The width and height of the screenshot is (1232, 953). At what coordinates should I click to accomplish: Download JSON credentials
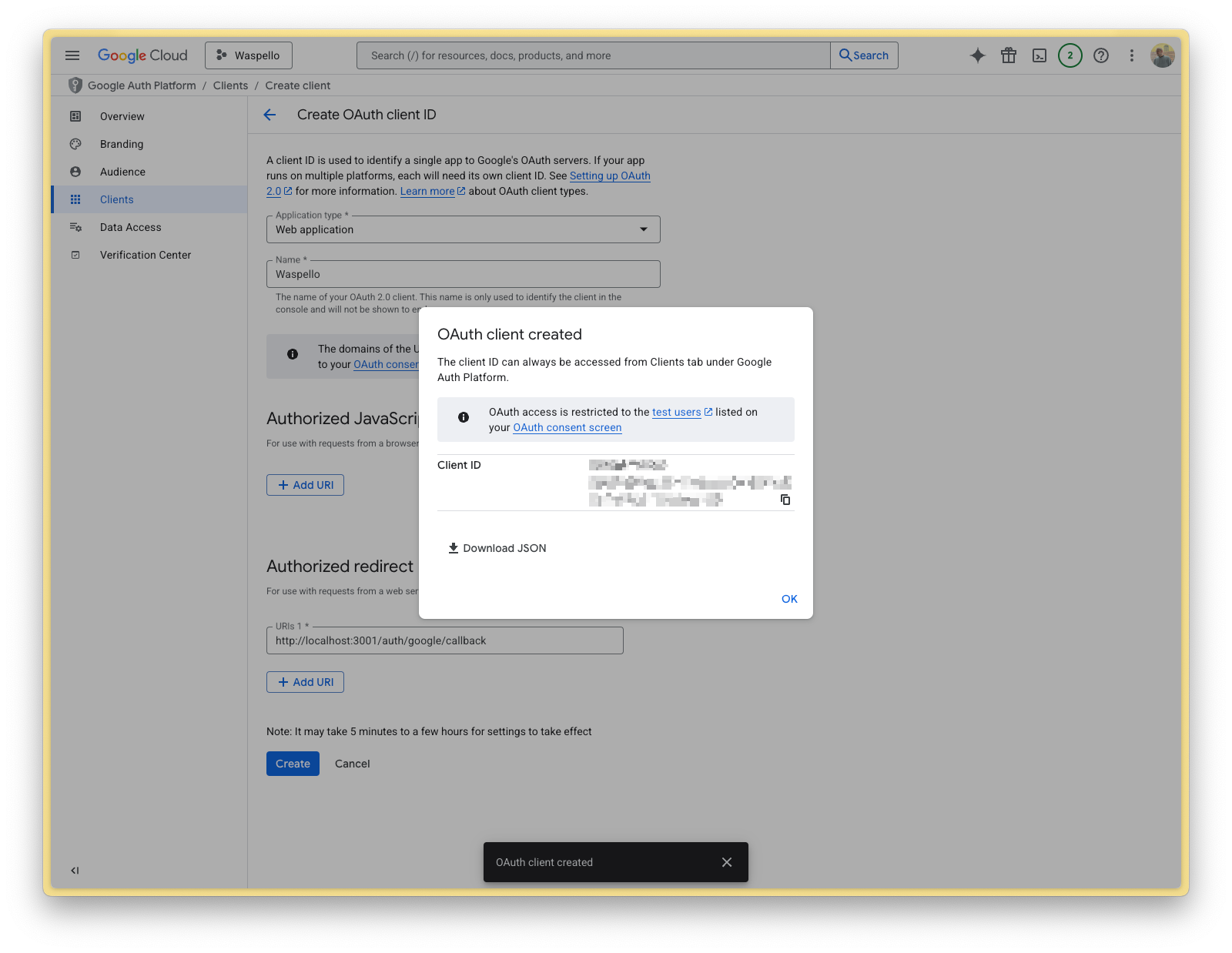coord(497,547)
